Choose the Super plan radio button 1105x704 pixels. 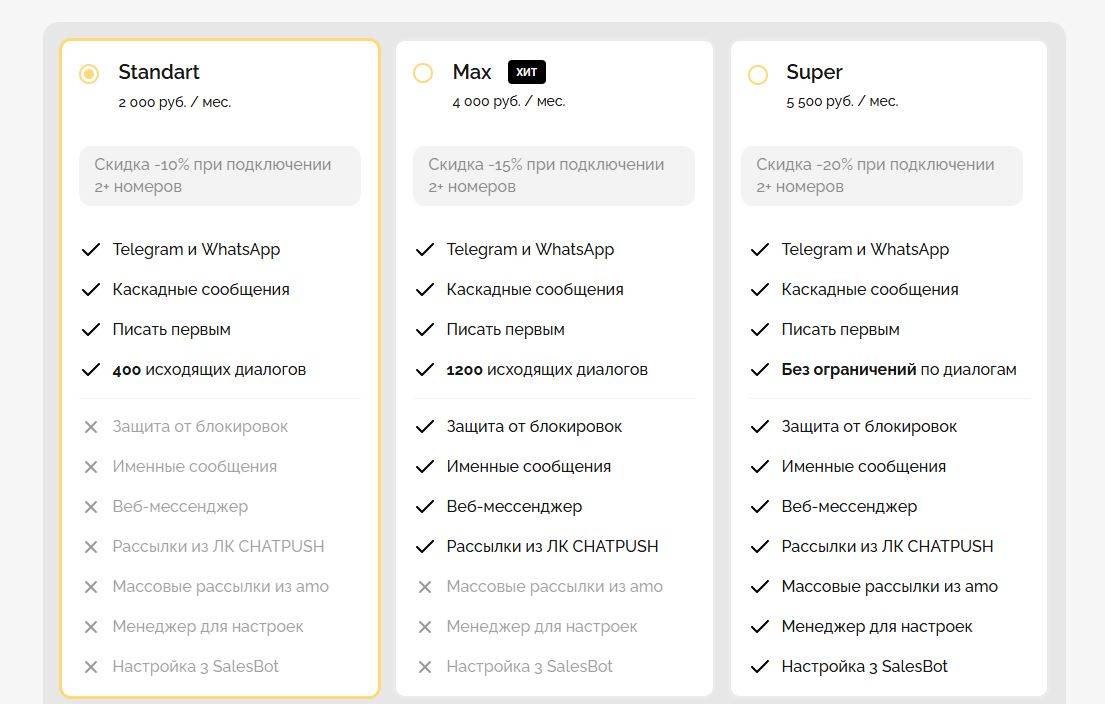coord(758,74)
